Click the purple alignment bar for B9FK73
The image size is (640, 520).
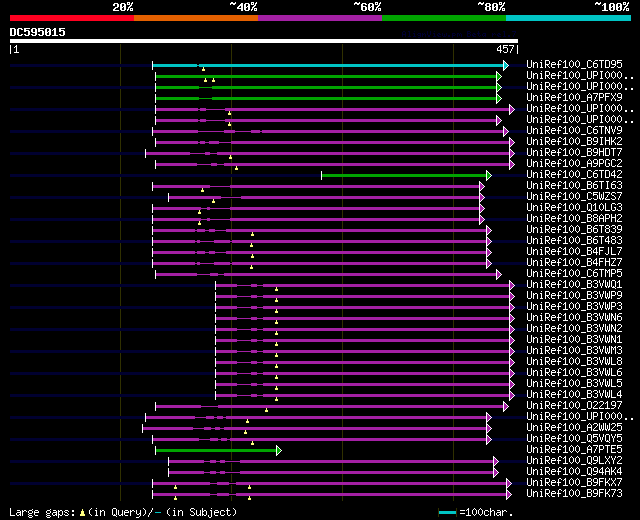[x=330, y=495]
